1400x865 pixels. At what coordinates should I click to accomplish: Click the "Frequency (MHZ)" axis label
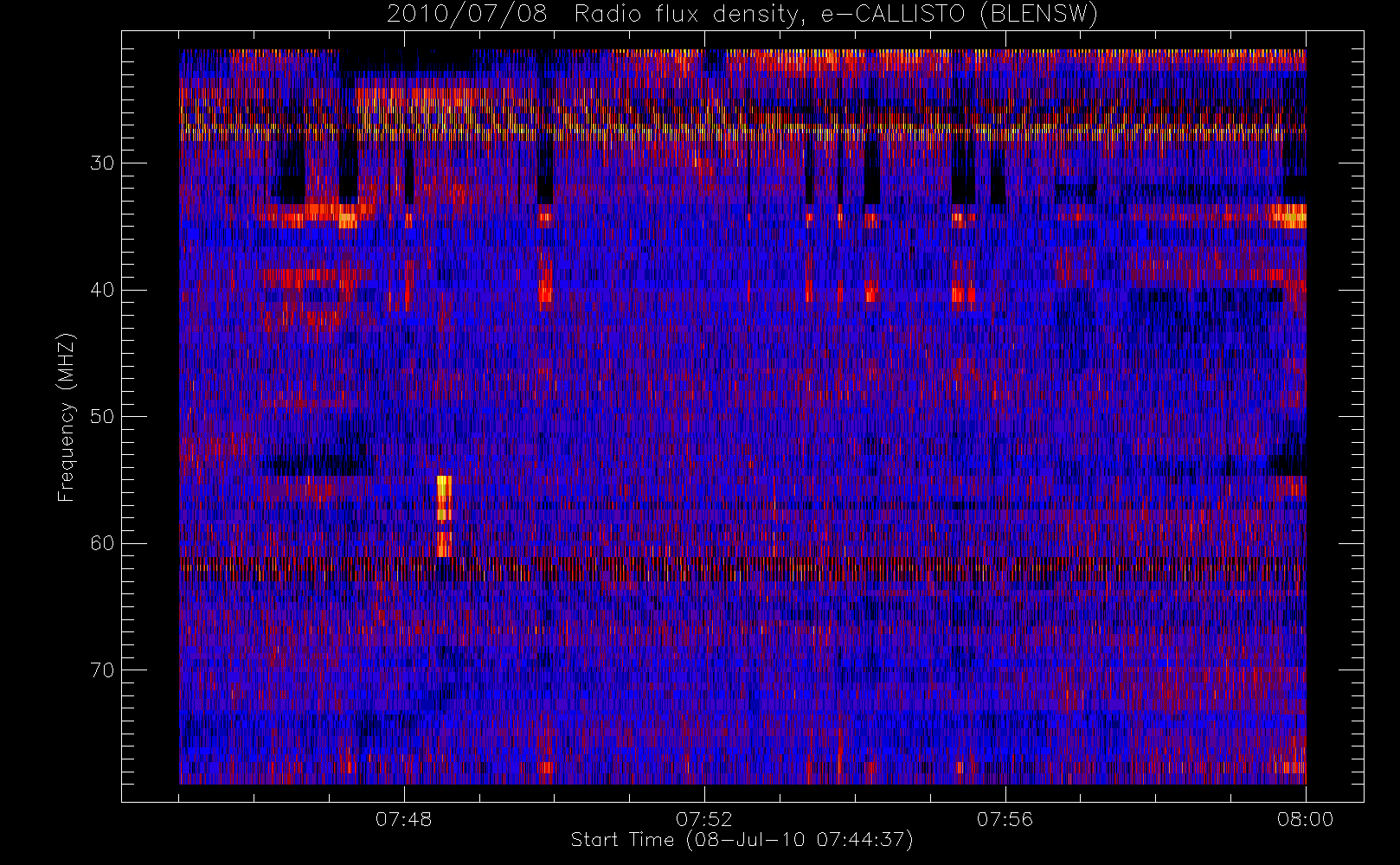67,417
